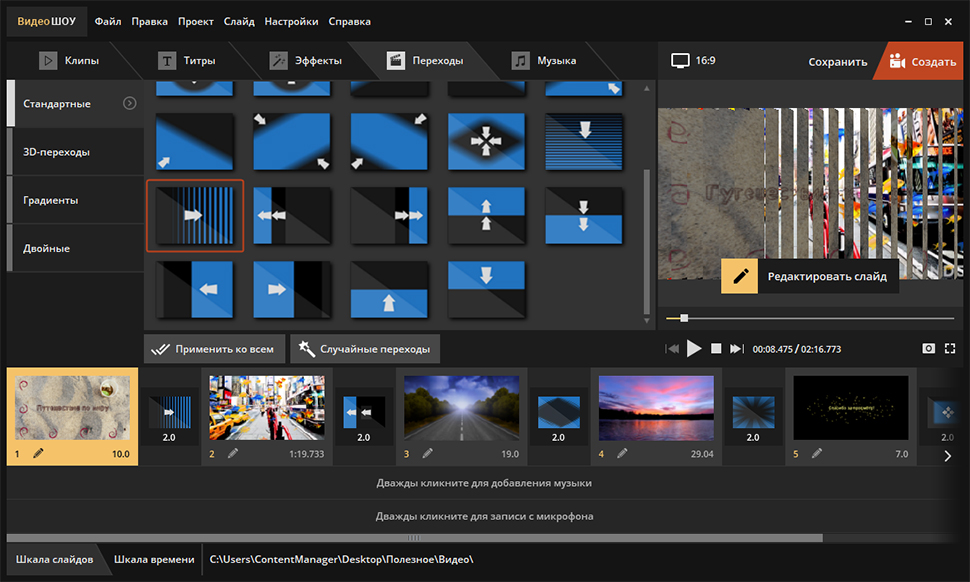Select the 3D-переходы category
970x582 pixels.
coord(75,152)
